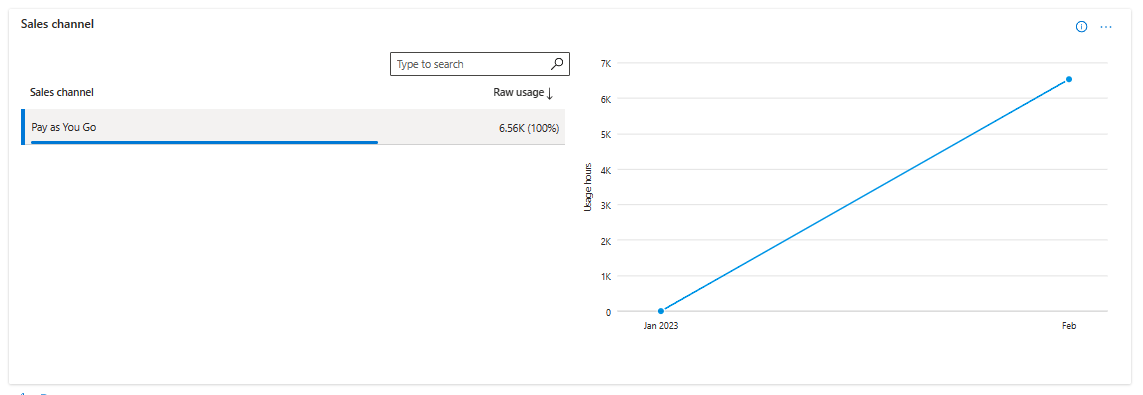Click the magnifier search icon

tap(557, 64)
